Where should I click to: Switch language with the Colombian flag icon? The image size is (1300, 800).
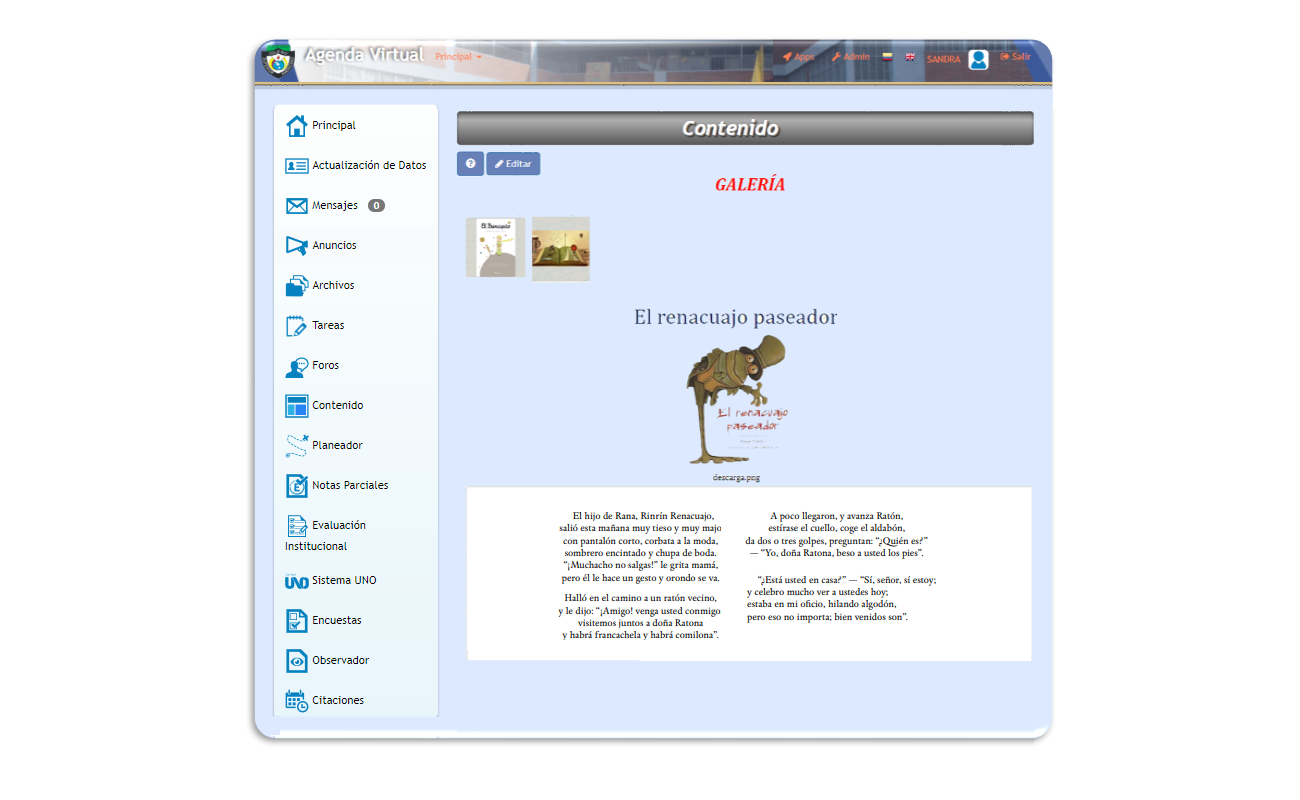pos(886,57)
